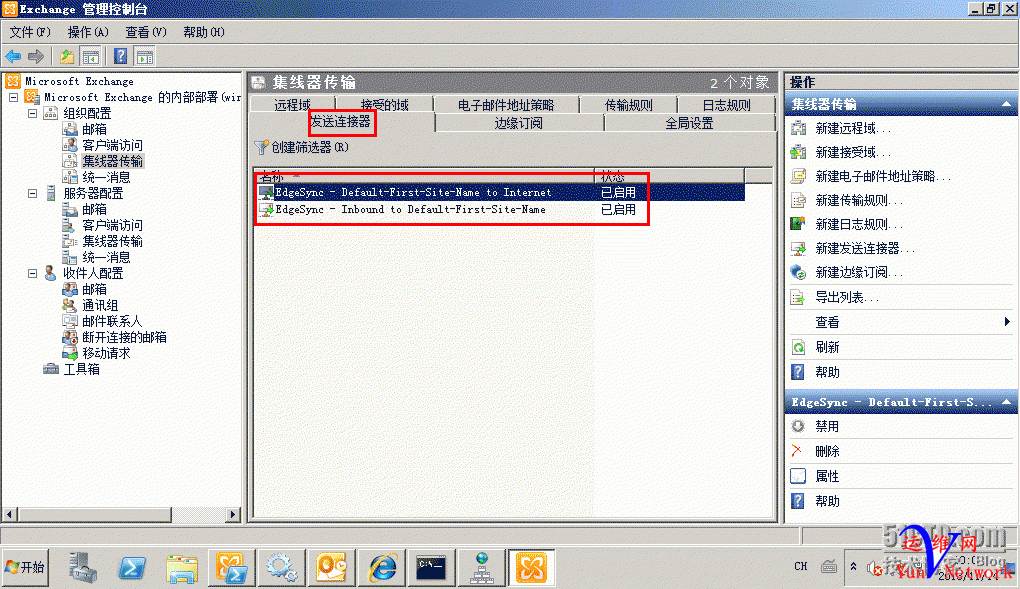Click the 新建日志规则 action icon
The image size is (1020, 589).
(x=798, y=225)
